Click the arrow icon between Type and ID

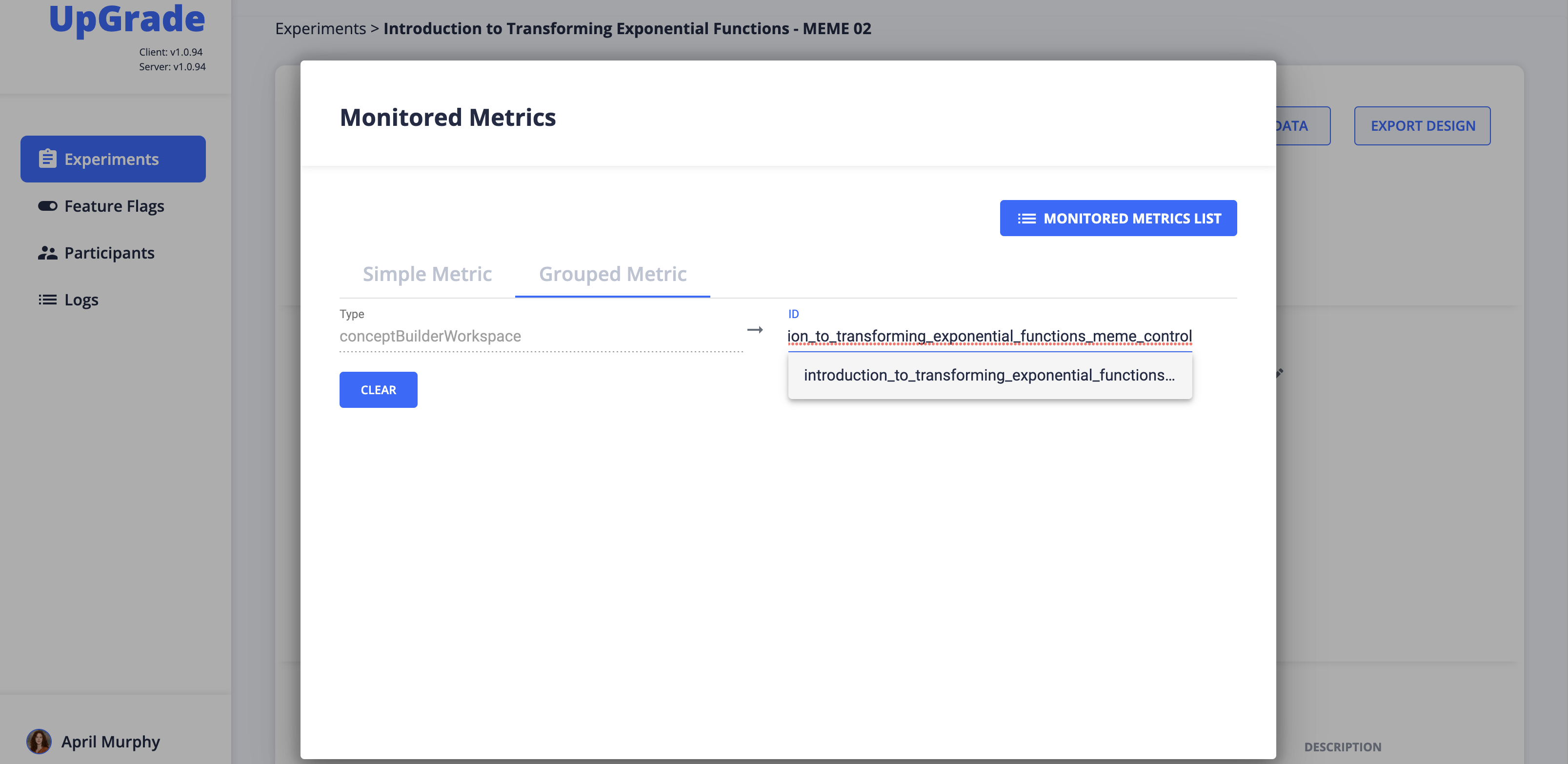pos(755,329)
